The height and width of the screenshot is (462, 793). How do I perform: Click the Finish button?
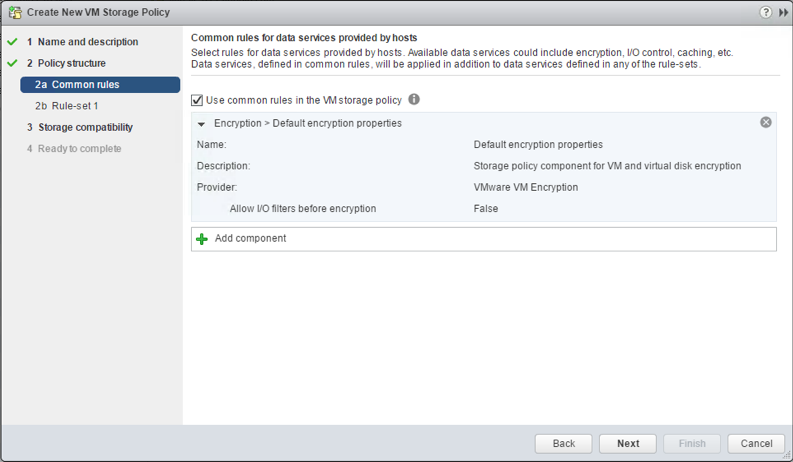pyautogui.click(x=691, y=443)
